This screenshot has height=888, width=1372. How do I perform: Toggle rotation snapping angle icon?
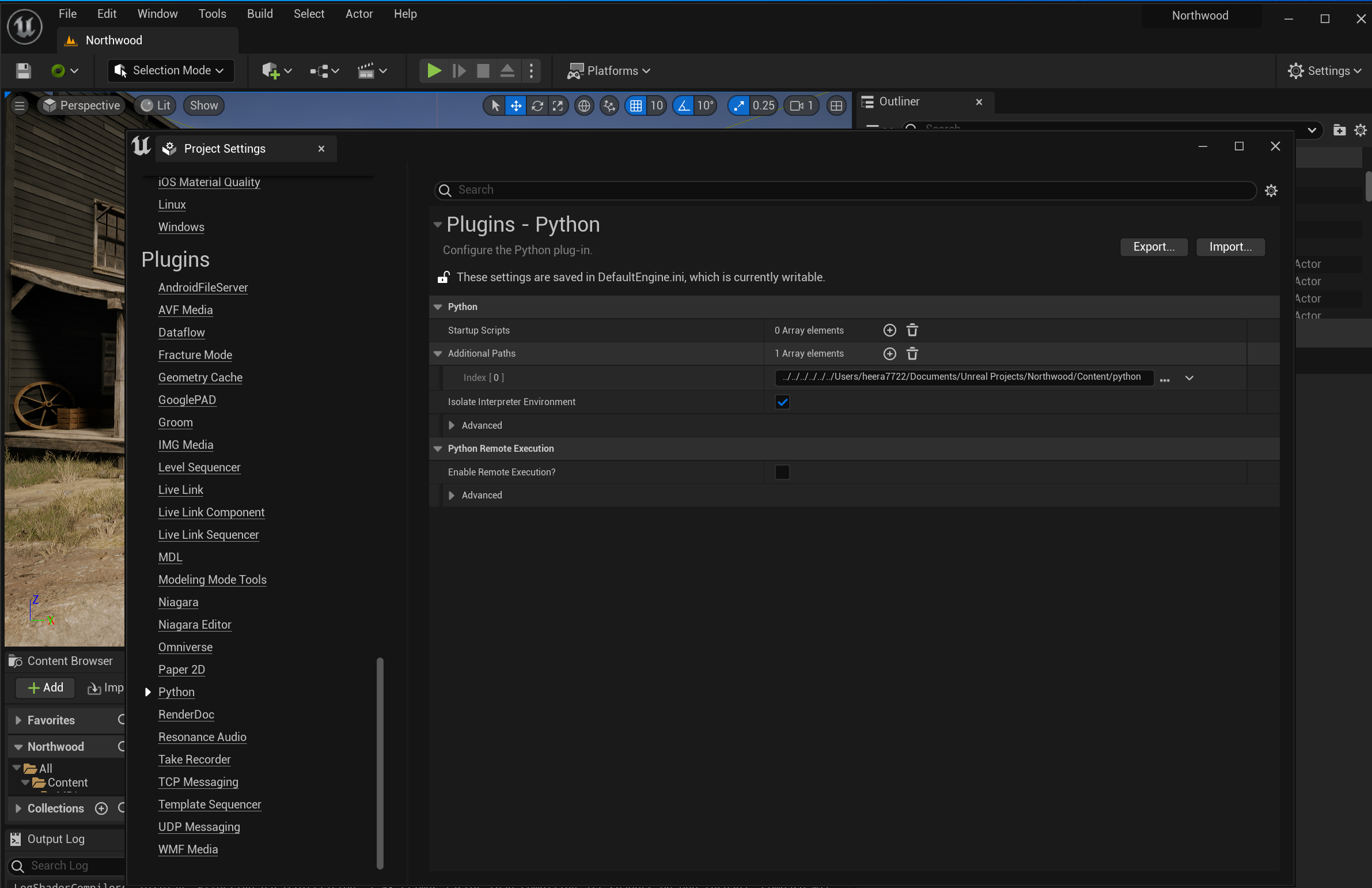(683, 105)
